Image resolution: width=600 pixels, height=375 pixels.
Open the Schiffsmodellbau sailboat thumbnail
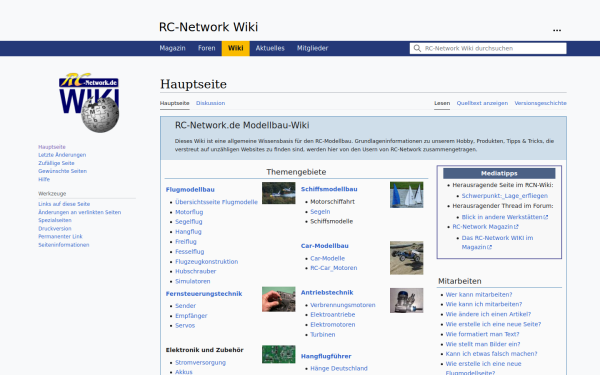(x=406, y=195)
